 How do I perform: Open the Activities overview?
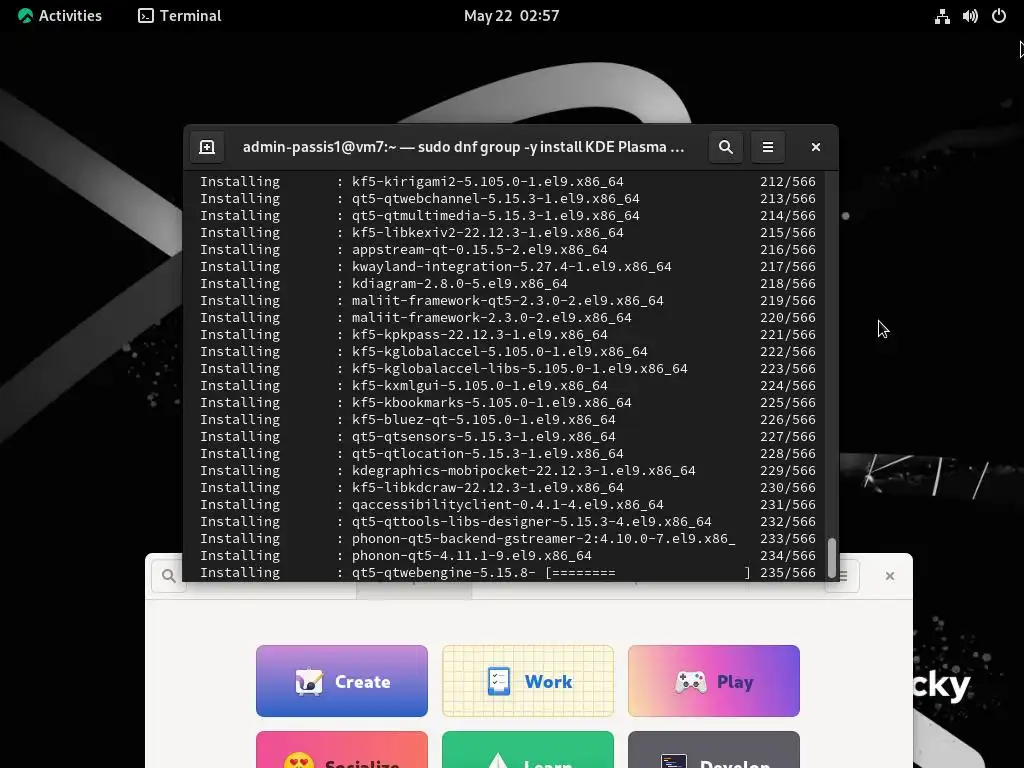pyautogui.click(x=59, y=16)
